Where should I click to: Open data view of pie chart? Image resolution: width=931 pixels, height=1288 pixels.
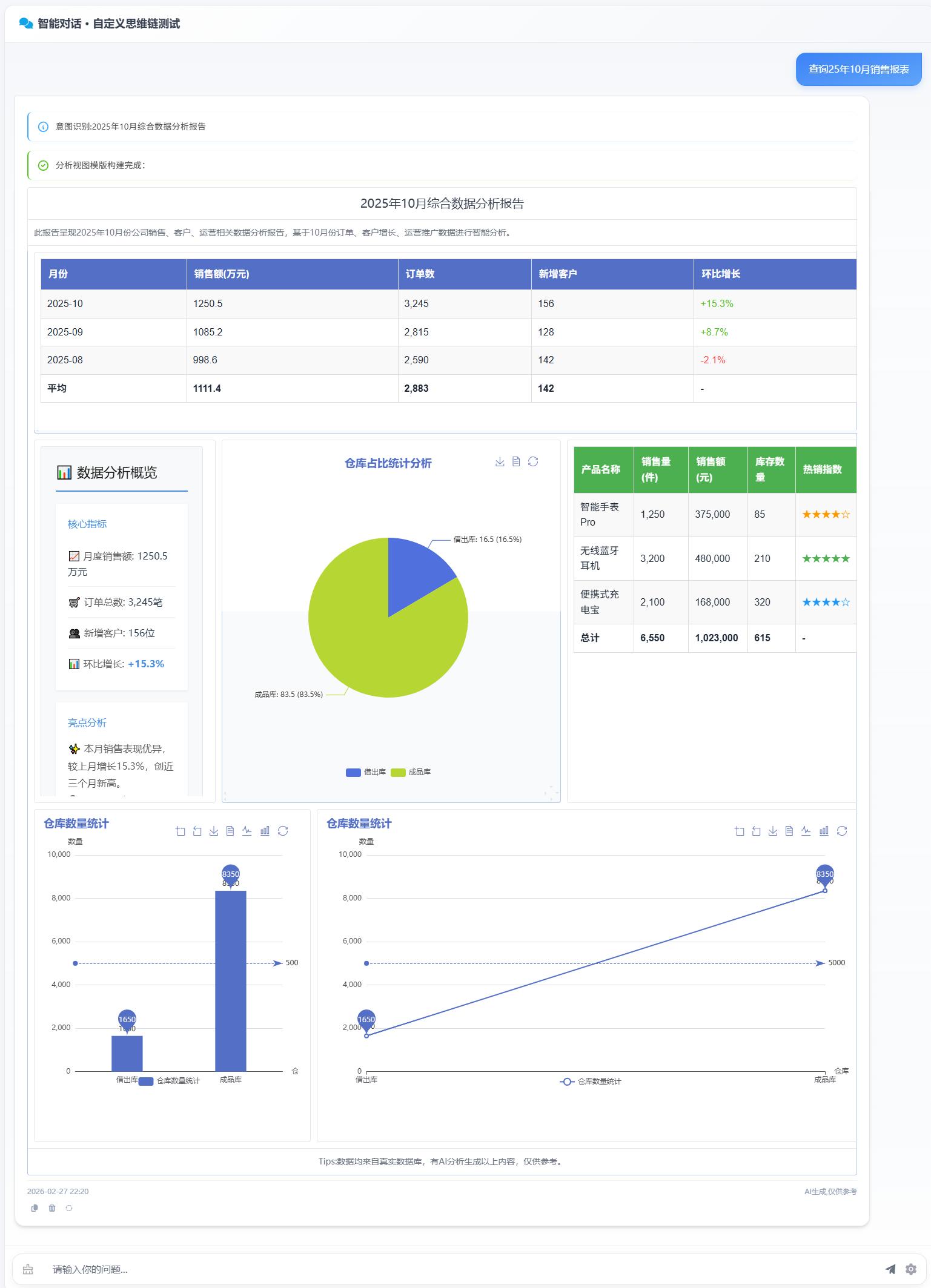click(x=516, y=461)
